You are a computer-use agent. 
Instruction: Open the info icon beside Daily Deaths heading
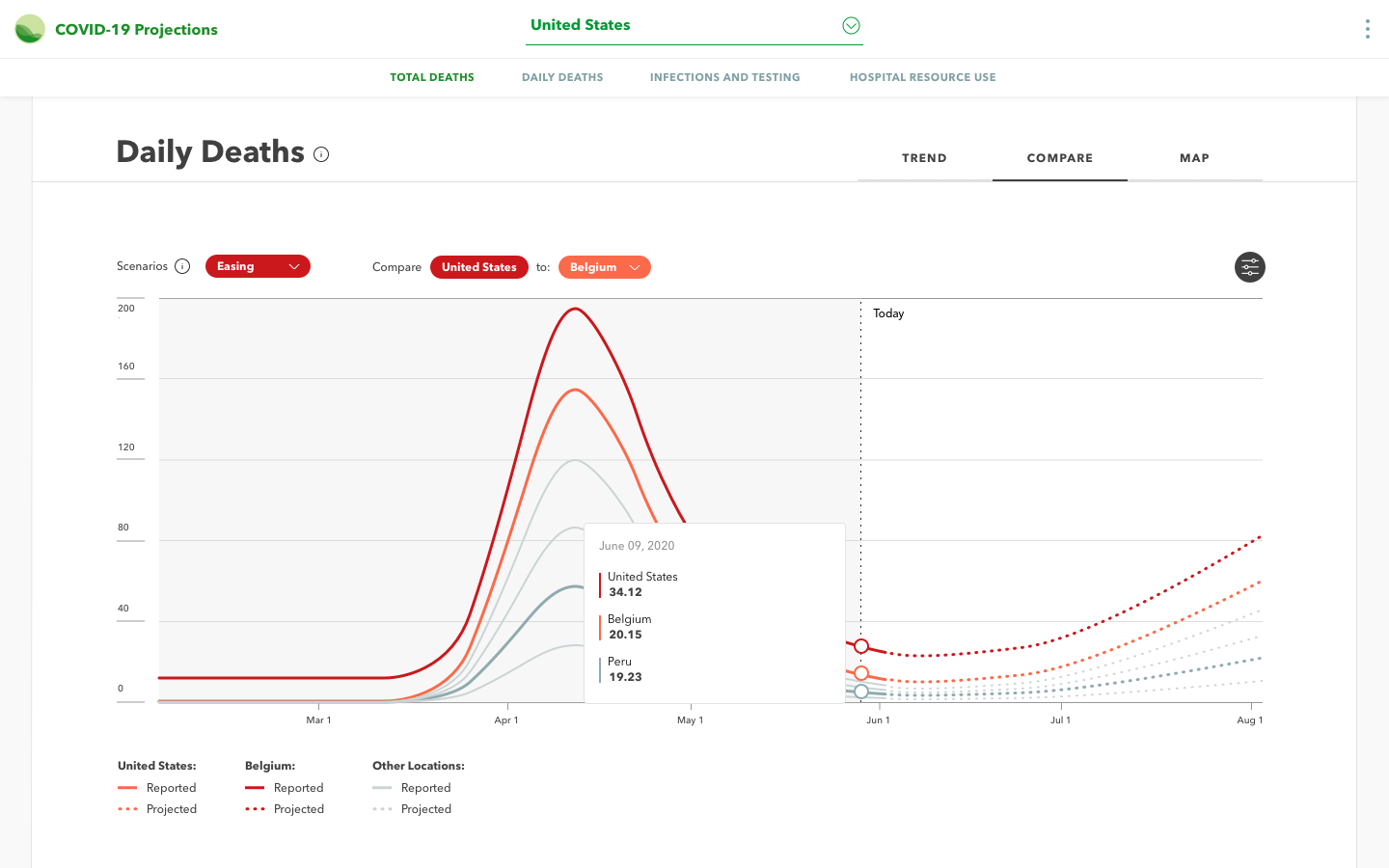[321, 153]
